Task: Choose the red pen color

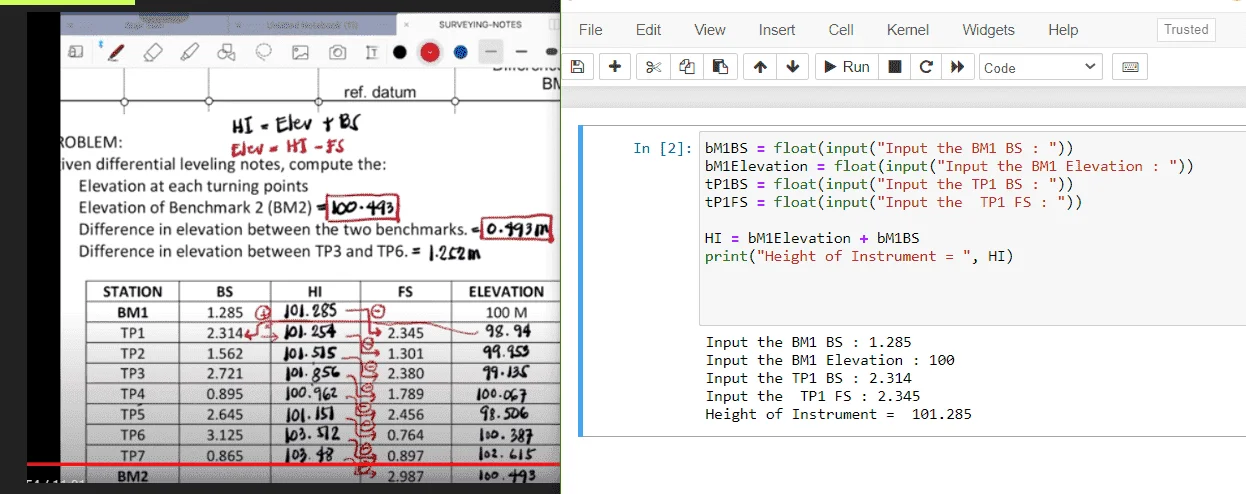Action: 430,51
